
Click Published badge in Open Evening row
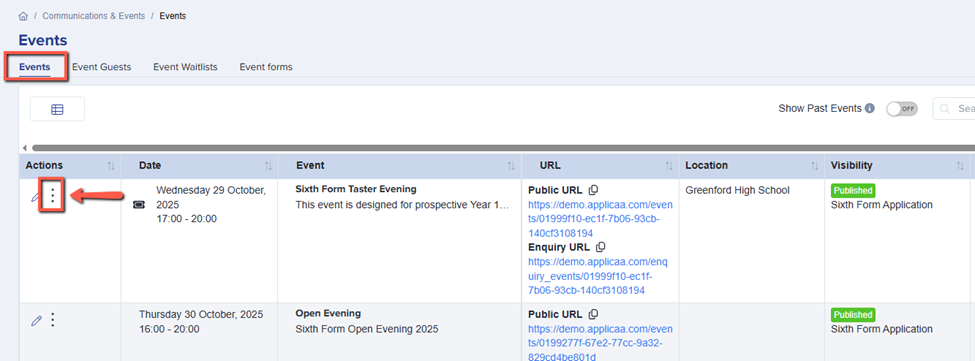point(853,314)
